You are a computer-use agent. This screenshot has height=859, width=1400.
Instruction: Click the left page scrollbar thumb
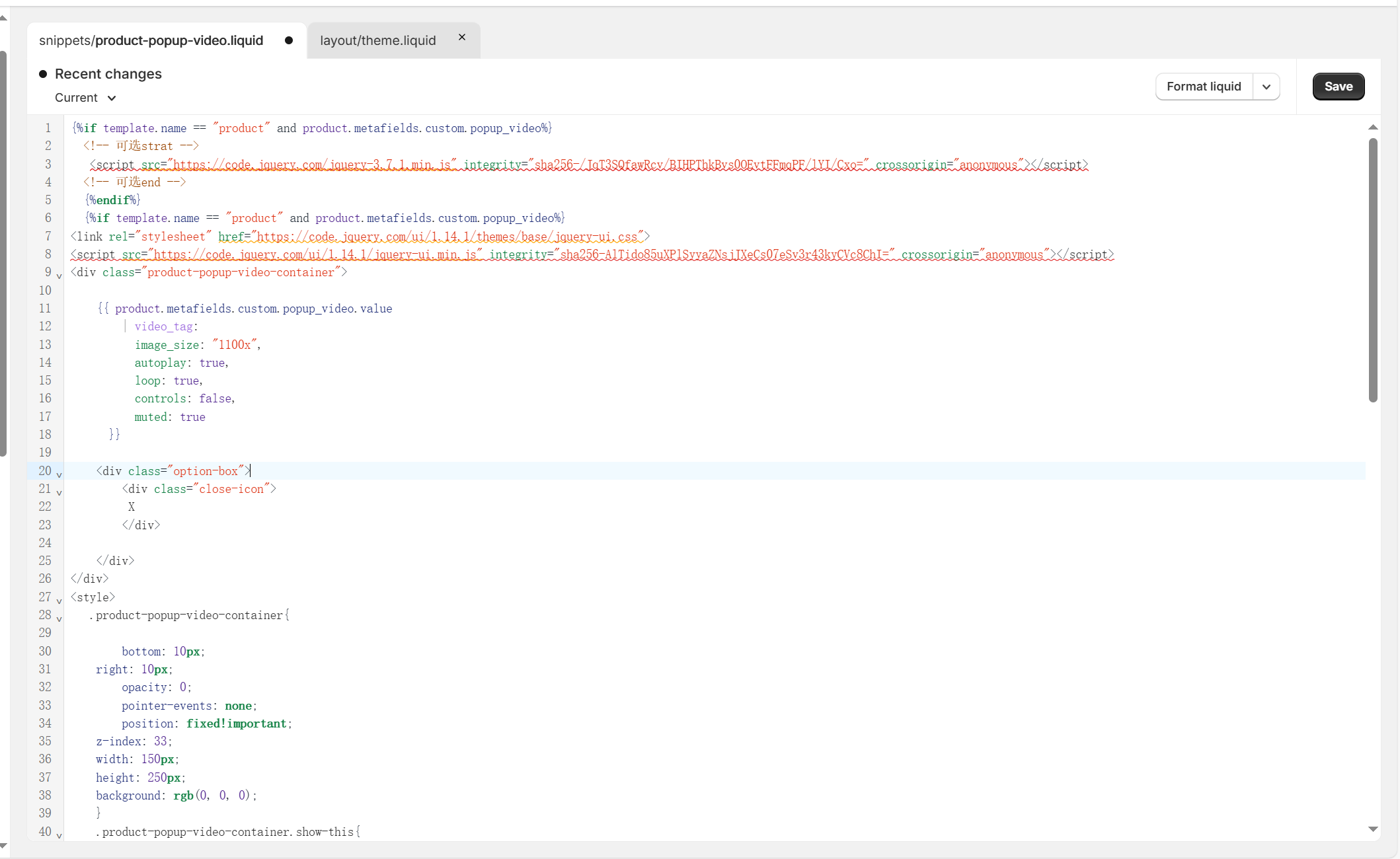(x=3, y=254)
